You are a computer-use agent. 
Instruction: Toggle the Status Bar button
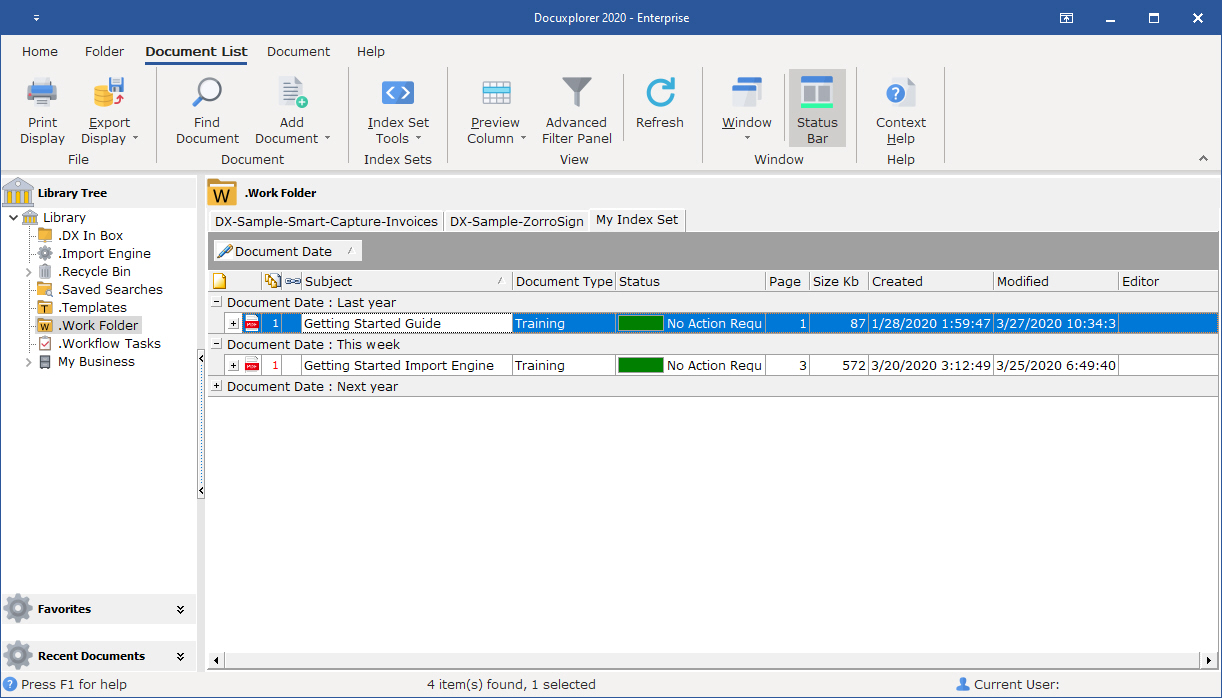pos(817,108)
